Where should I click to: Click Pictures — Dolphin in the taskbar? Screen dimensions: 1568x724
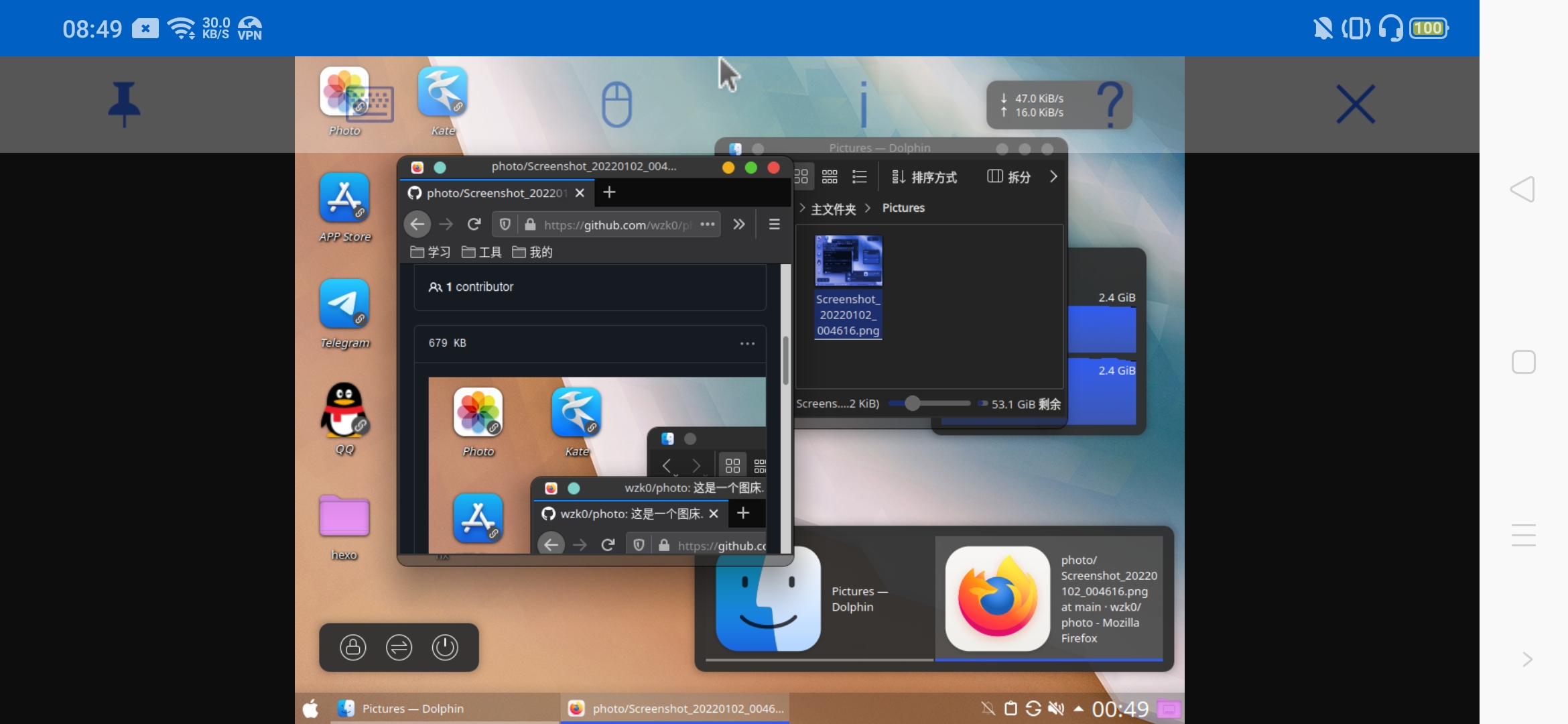tap(402, 709)
